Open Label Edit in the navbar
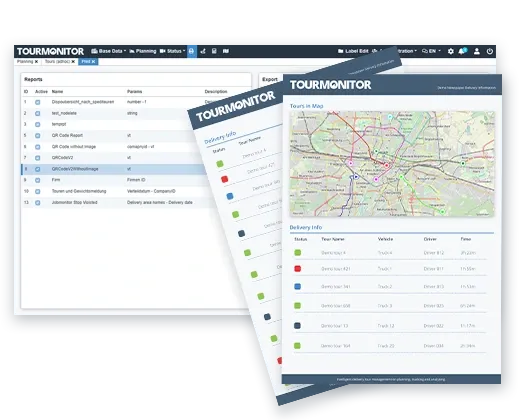 pyautogui.click(x=353, y=51)
